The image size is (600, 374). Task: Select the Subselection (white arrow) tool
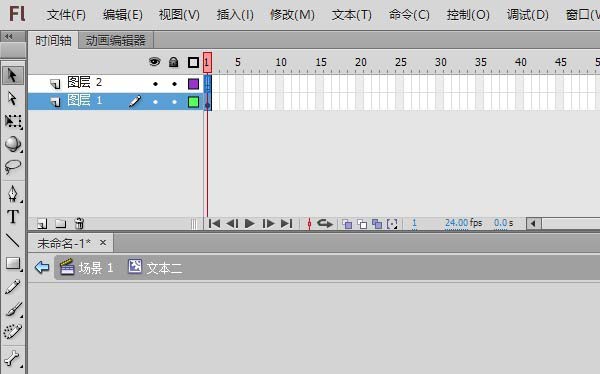[x=13, y=98]
